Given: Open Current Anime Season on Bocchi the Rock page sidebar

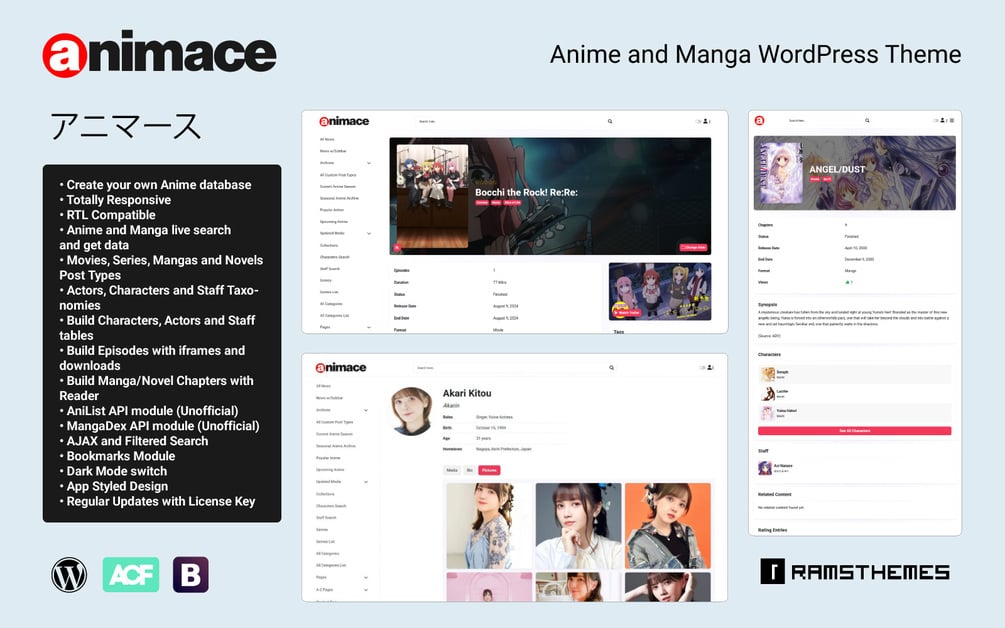Looking at the screenshot, I should [338, 186].
